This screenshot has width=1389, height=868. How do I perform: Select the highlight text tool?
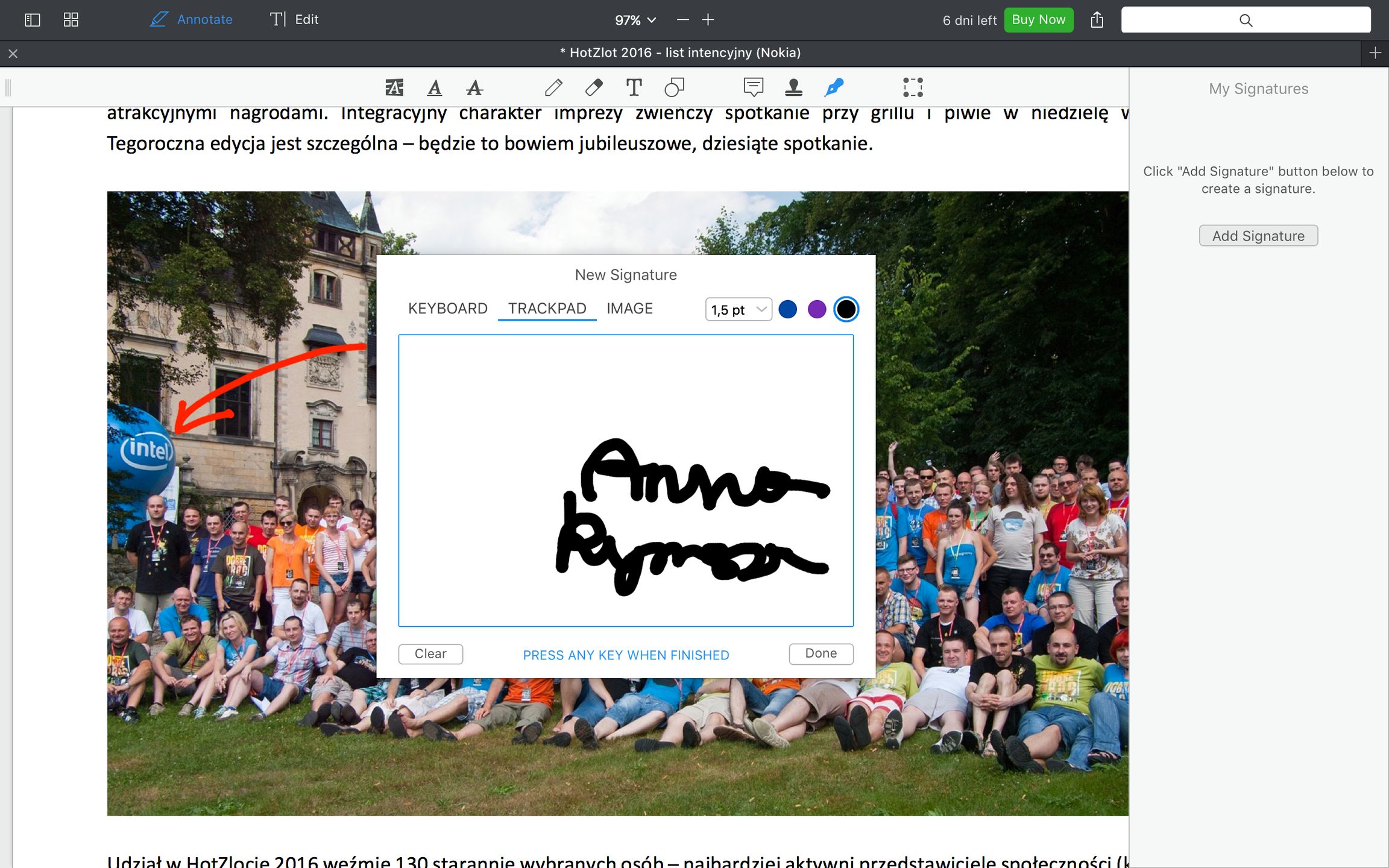[394, 87]
